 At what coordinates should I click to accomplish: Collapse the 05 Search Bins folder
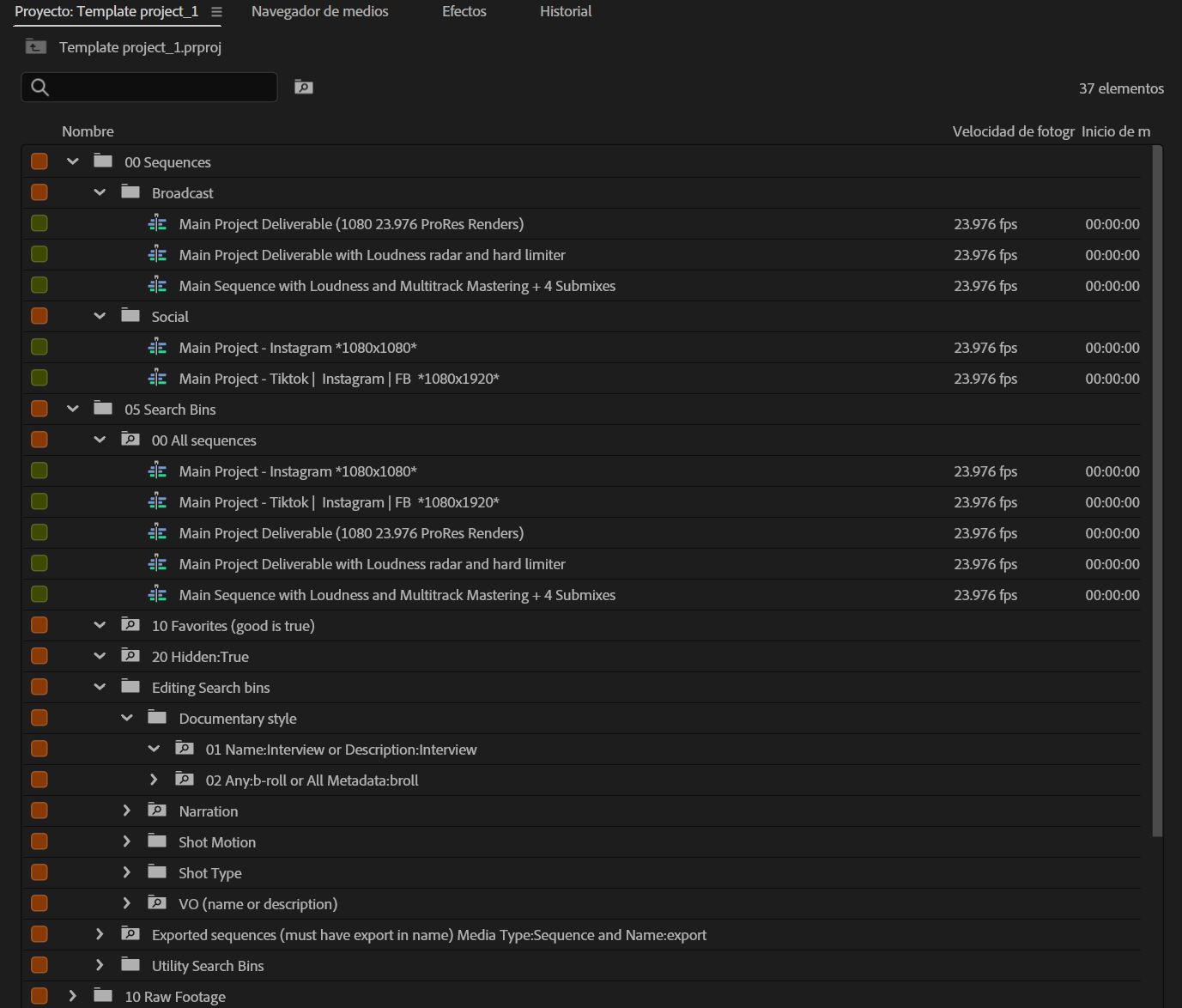73,409
